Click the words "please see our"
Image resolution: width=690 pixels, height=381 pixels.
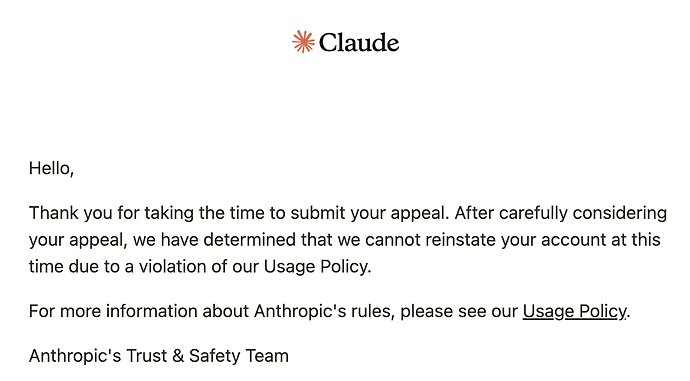[459, 311]
